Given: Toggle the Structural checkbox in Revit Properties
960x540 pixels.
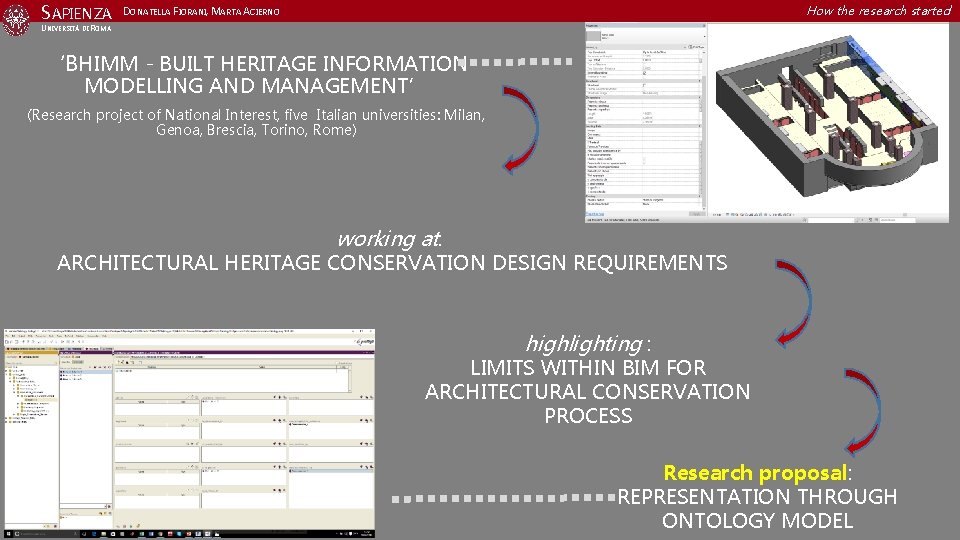Looking at the screenshot, I should [643, 85].
